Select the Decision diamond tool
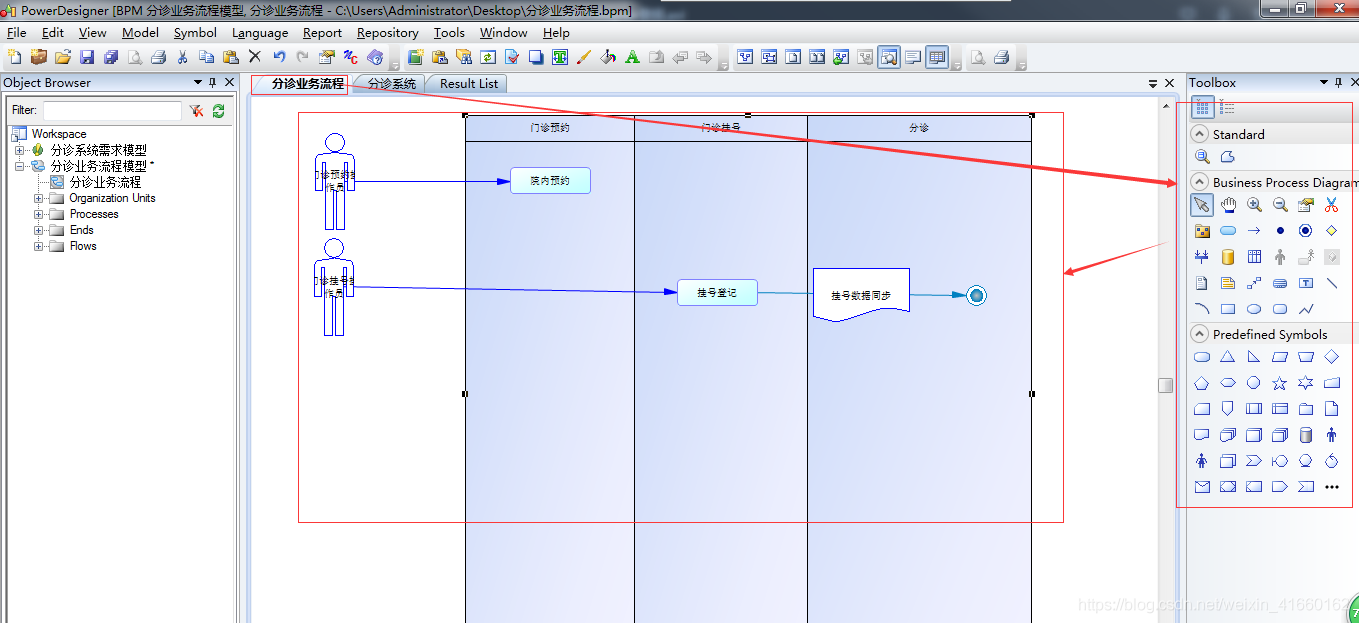1359x623 pixels. pyautogui.click(x=1331, y=231)
